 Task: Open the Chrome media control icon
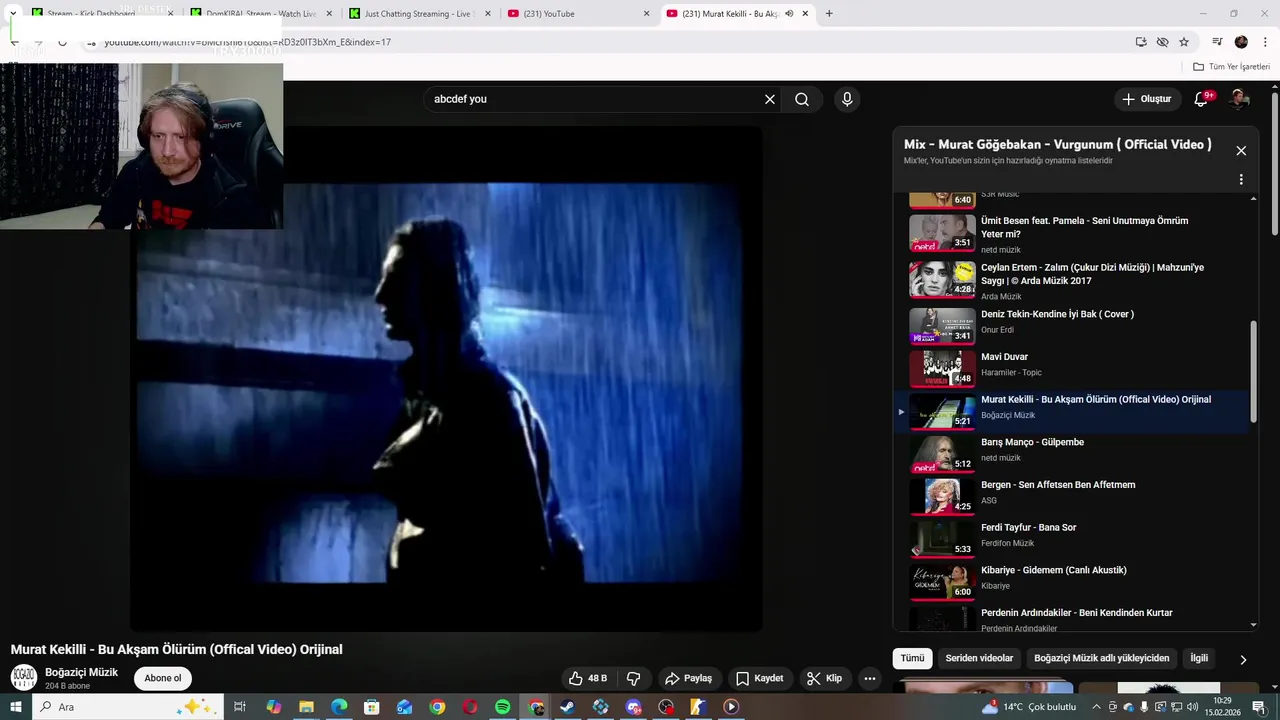(1217, 42)
